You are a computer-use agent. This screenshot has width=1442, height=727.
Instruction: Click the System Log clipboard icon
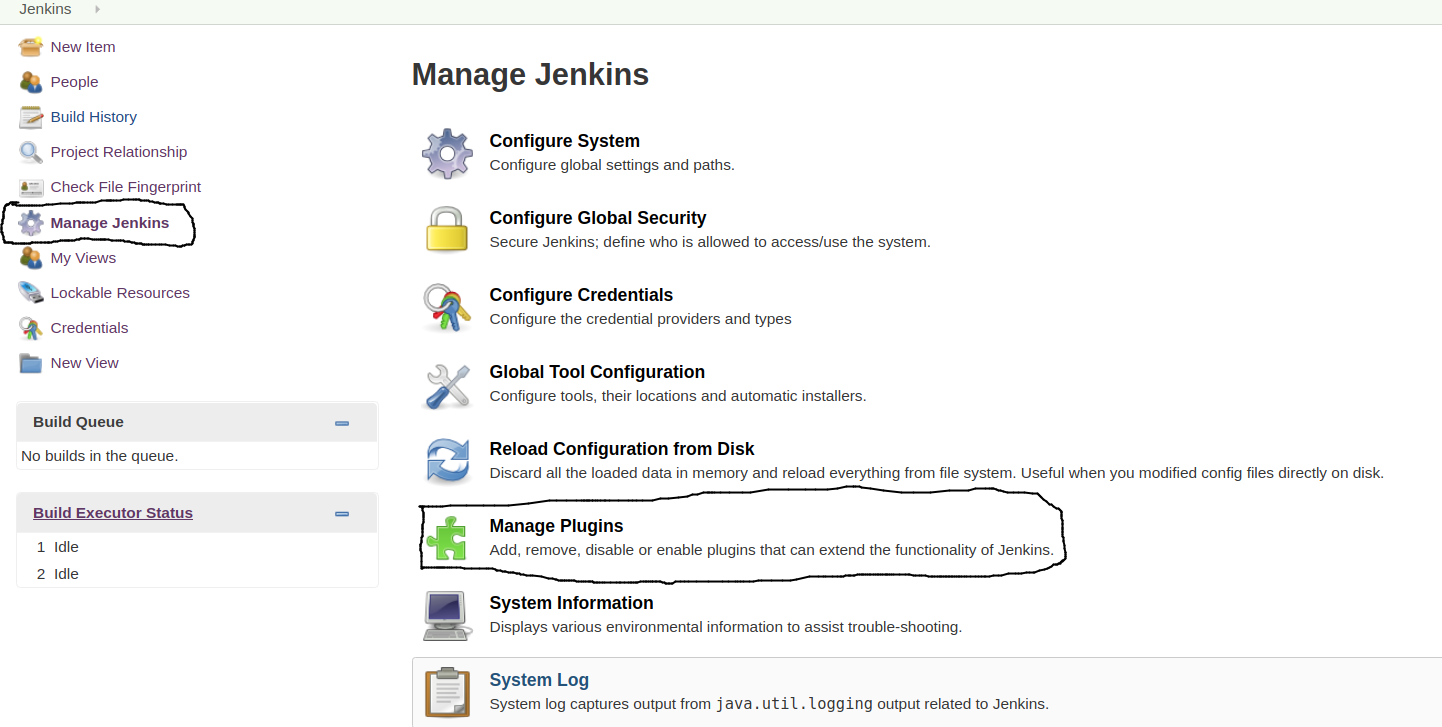click(x=446, y=692)
